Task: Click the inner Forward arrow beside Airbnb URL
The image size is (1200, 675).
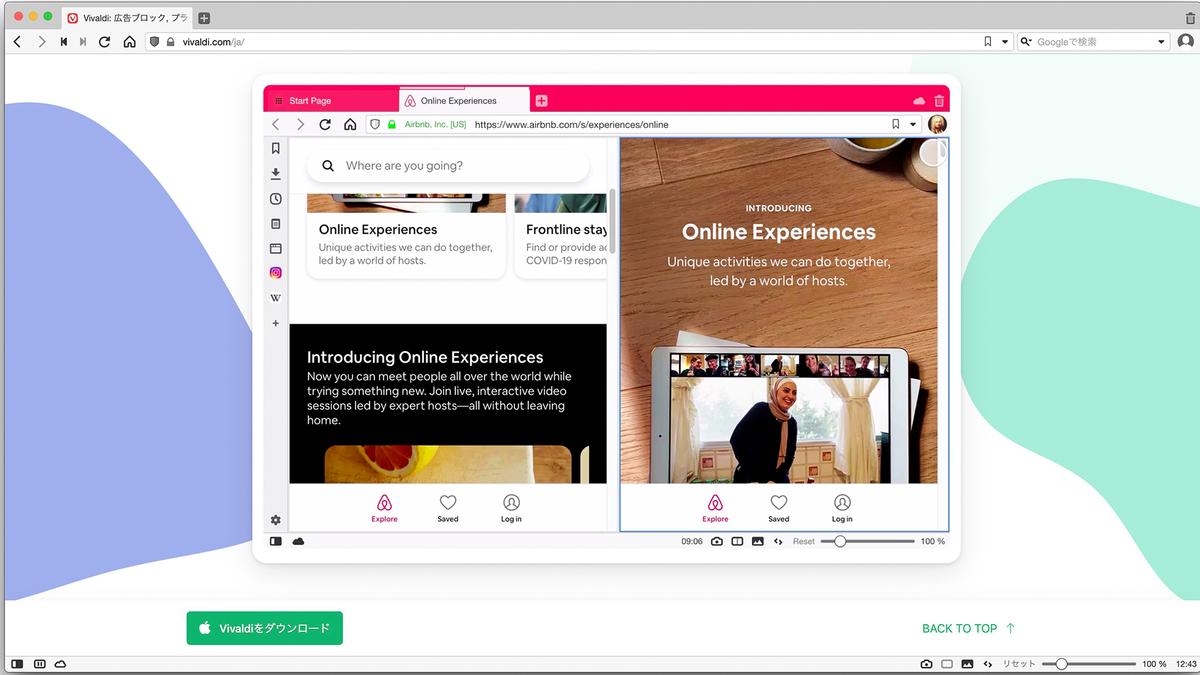Action: (x=300, y=125)
